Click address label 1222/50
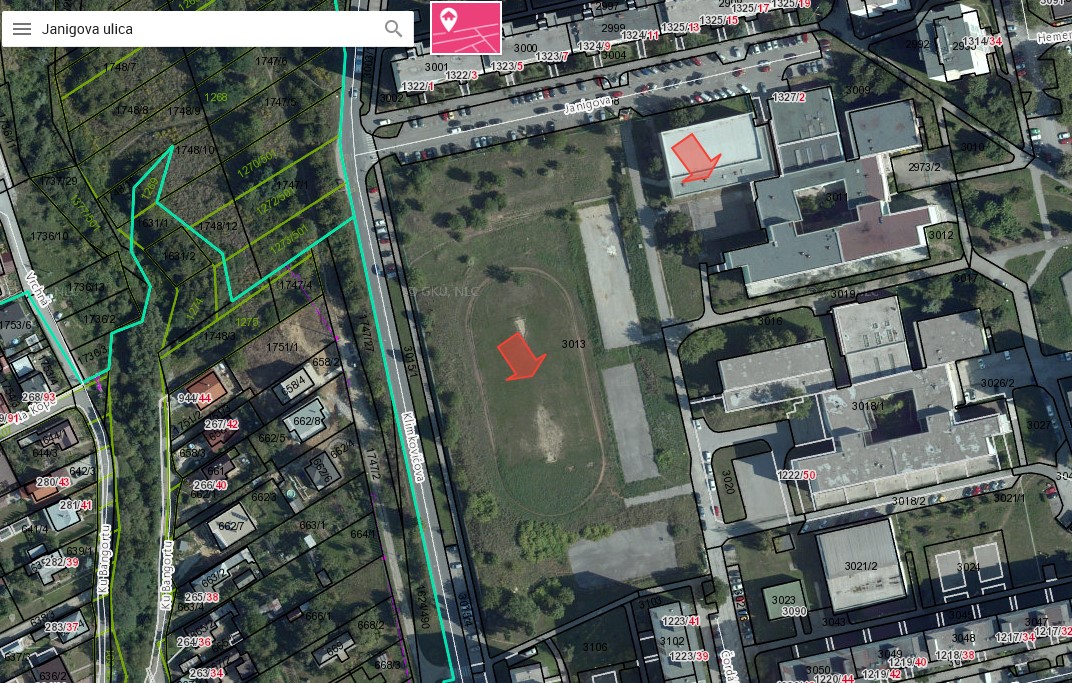This screenshot has width=1072, height=683. 796,474
